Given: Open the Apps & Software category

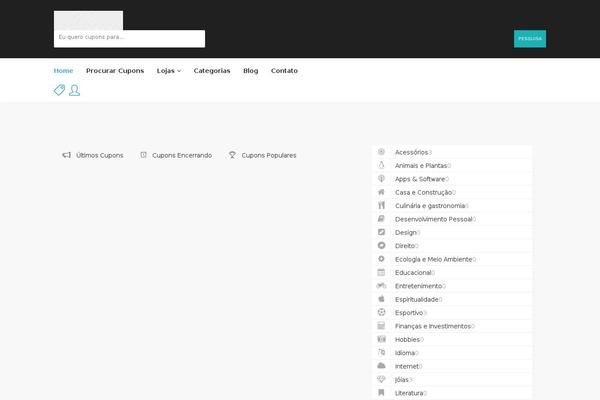Looking at the screenshot, I should tap(420, 179).
